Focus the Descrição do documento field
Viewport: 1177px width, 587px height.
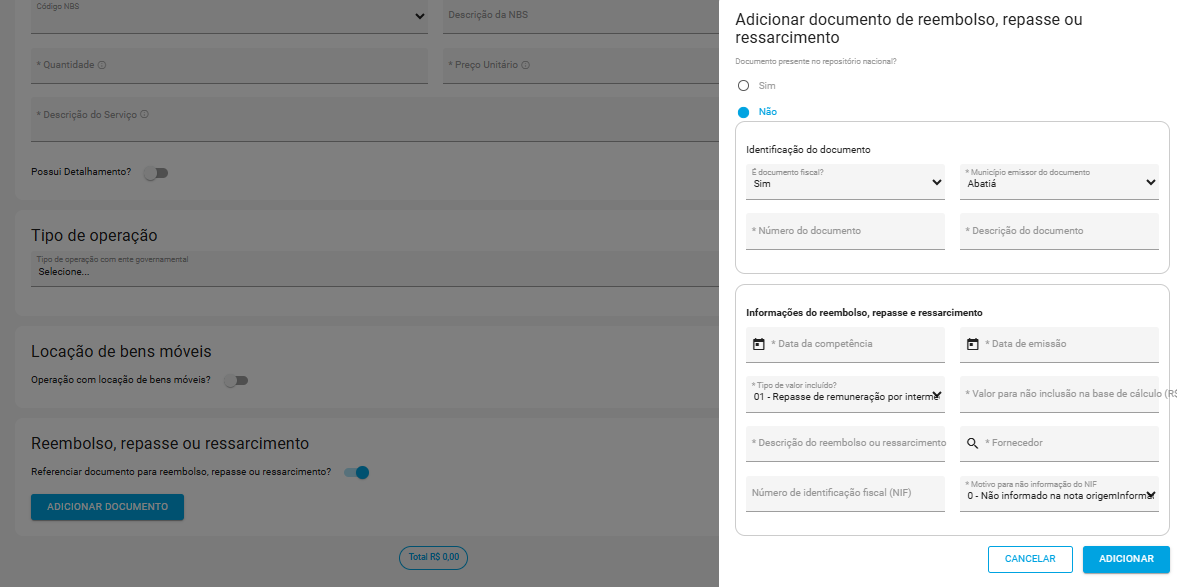1059,231
